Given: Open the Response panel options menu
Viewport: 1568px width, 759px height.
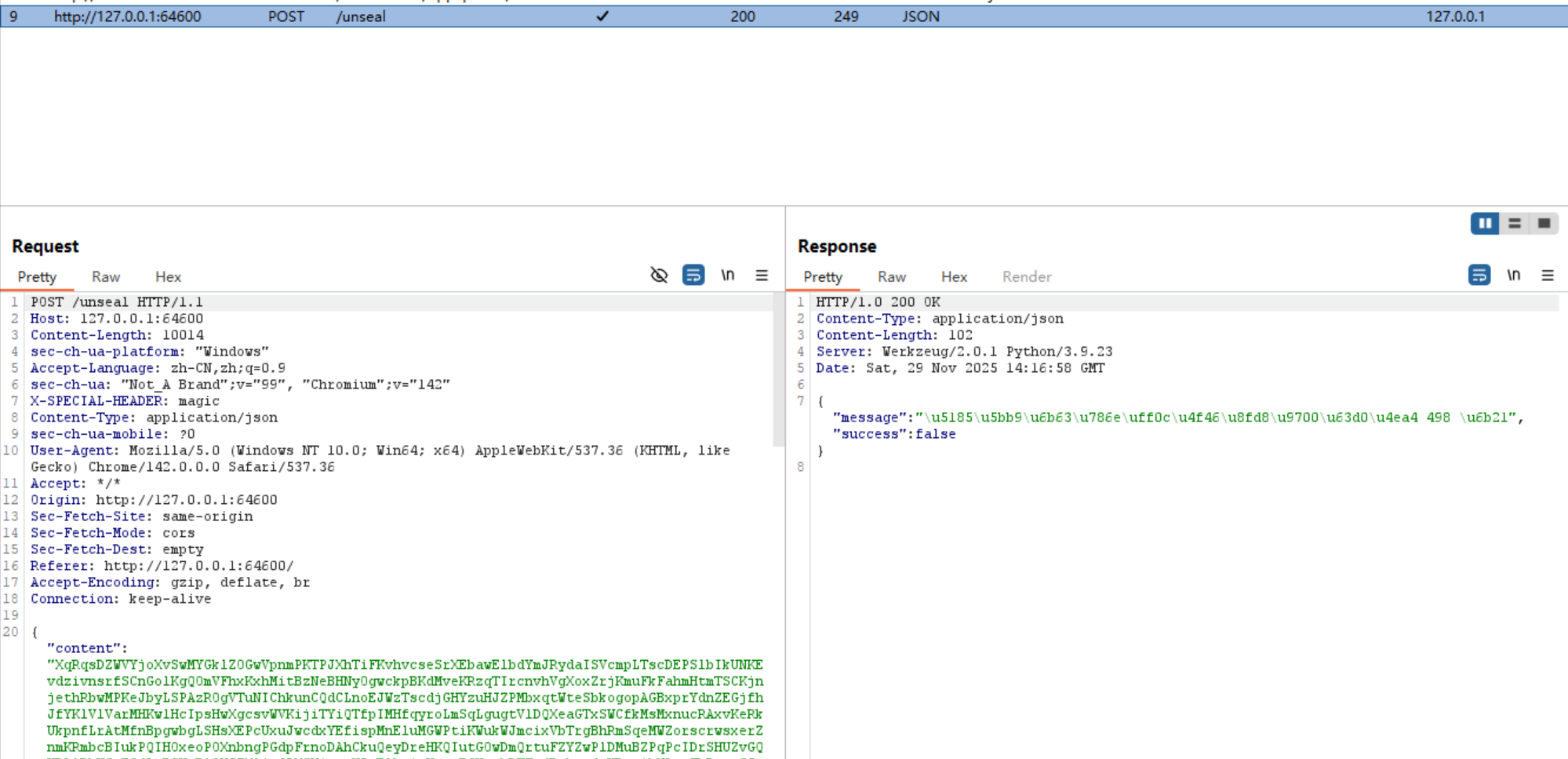Looking at the screenshot, I should [x=1548, y=276].
